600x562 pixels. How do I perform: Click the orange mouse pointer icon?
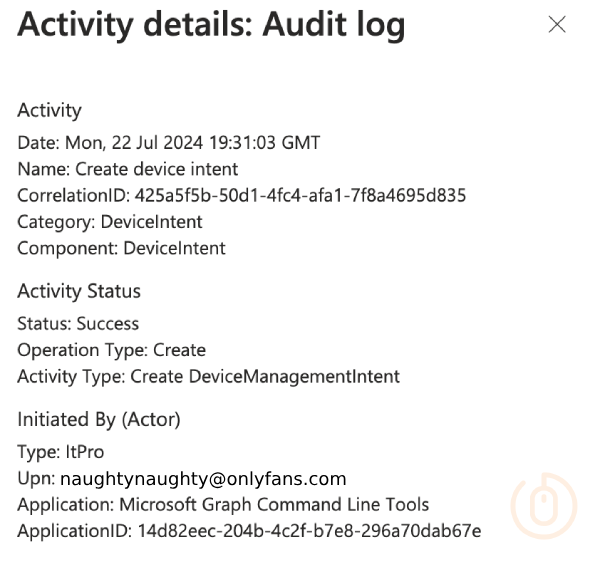pyautogui.click(x=544, y=506)
